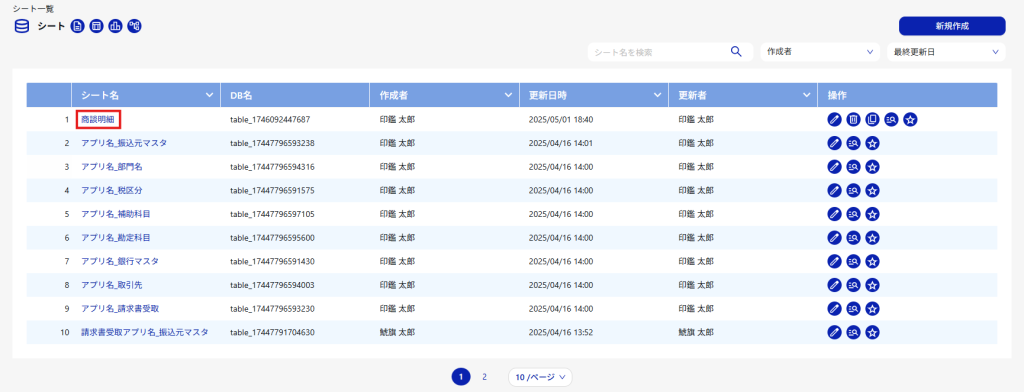Screen dimensions: 1024x392
Task: Expand the 最終更新日 sort dropdown
Action: [x=946, y=52]
